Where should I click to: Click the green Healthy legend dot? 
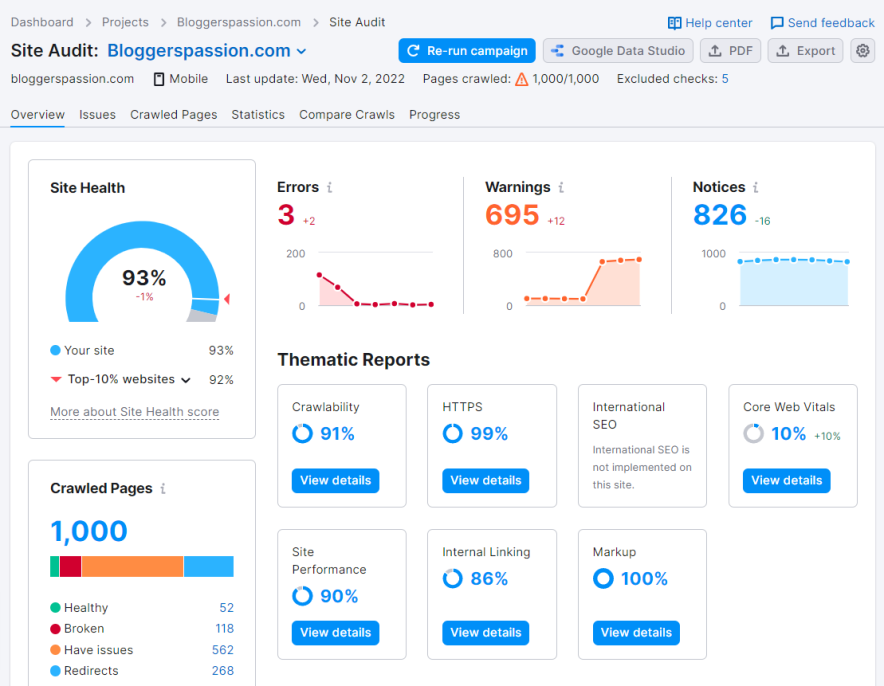click(55, 608)
